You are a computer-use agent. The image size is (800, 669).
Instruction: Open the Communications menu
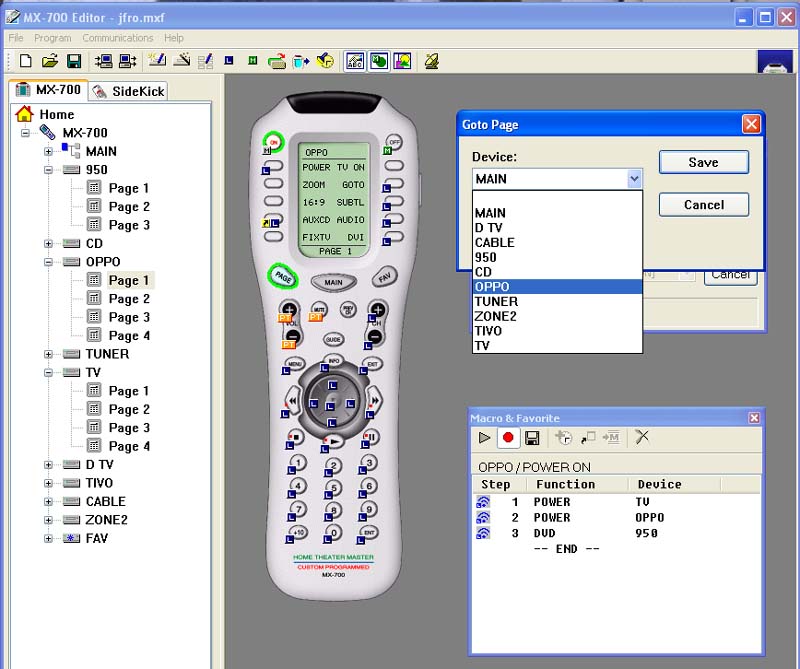coord(118,38)
